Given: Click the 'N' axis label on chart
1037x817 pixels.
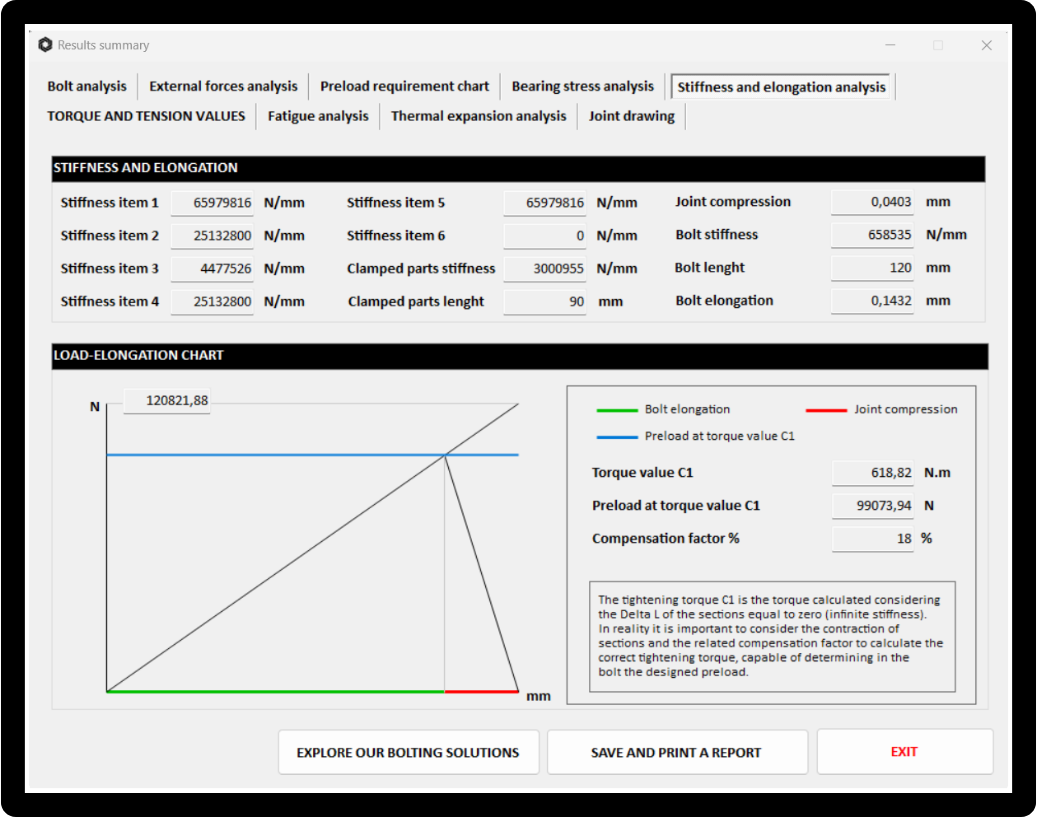Looking at the screenshot, I should [95, 407].
